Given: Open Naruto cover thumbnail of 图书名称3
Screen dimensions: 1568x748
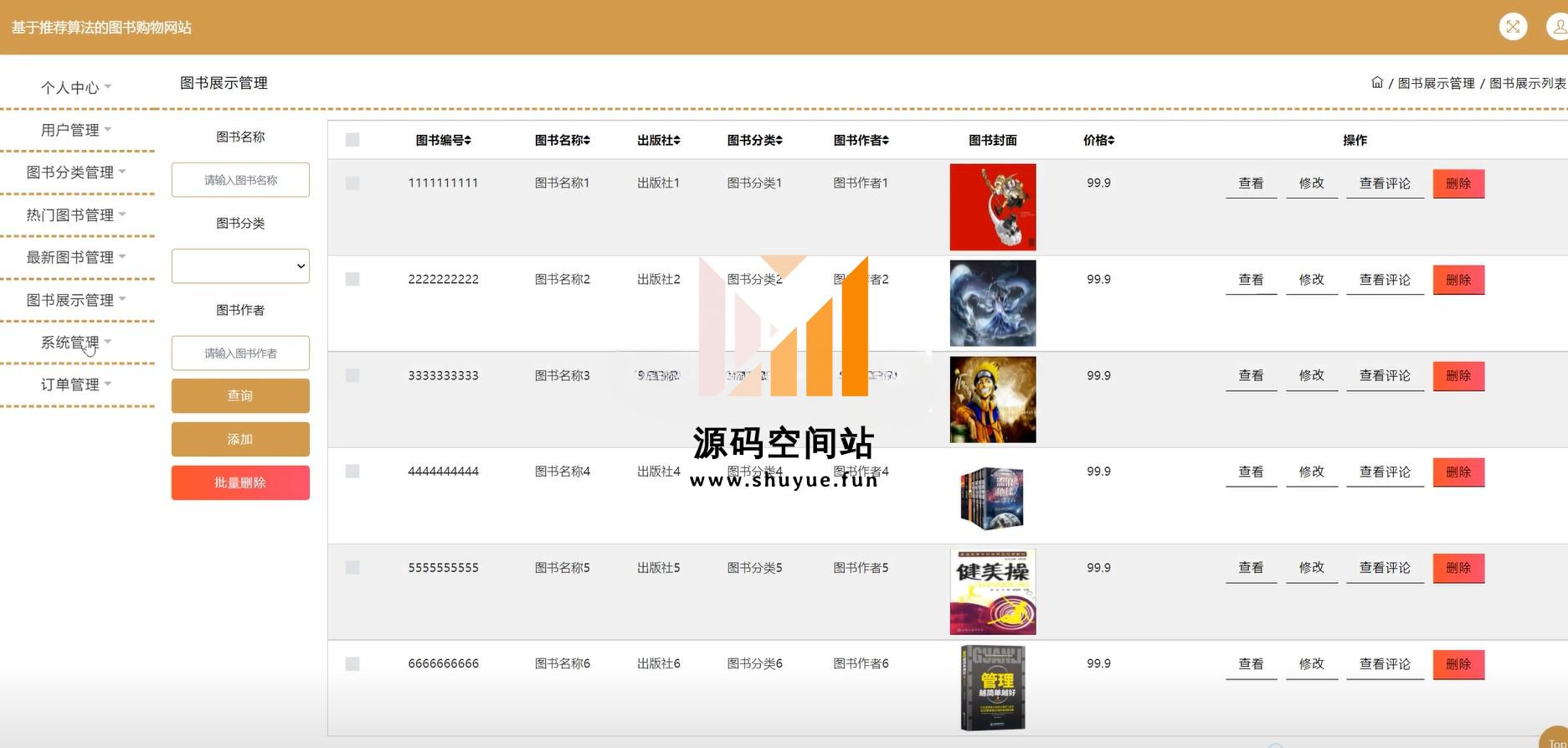Looking at the screenshot, I should (x=993, y=400).
